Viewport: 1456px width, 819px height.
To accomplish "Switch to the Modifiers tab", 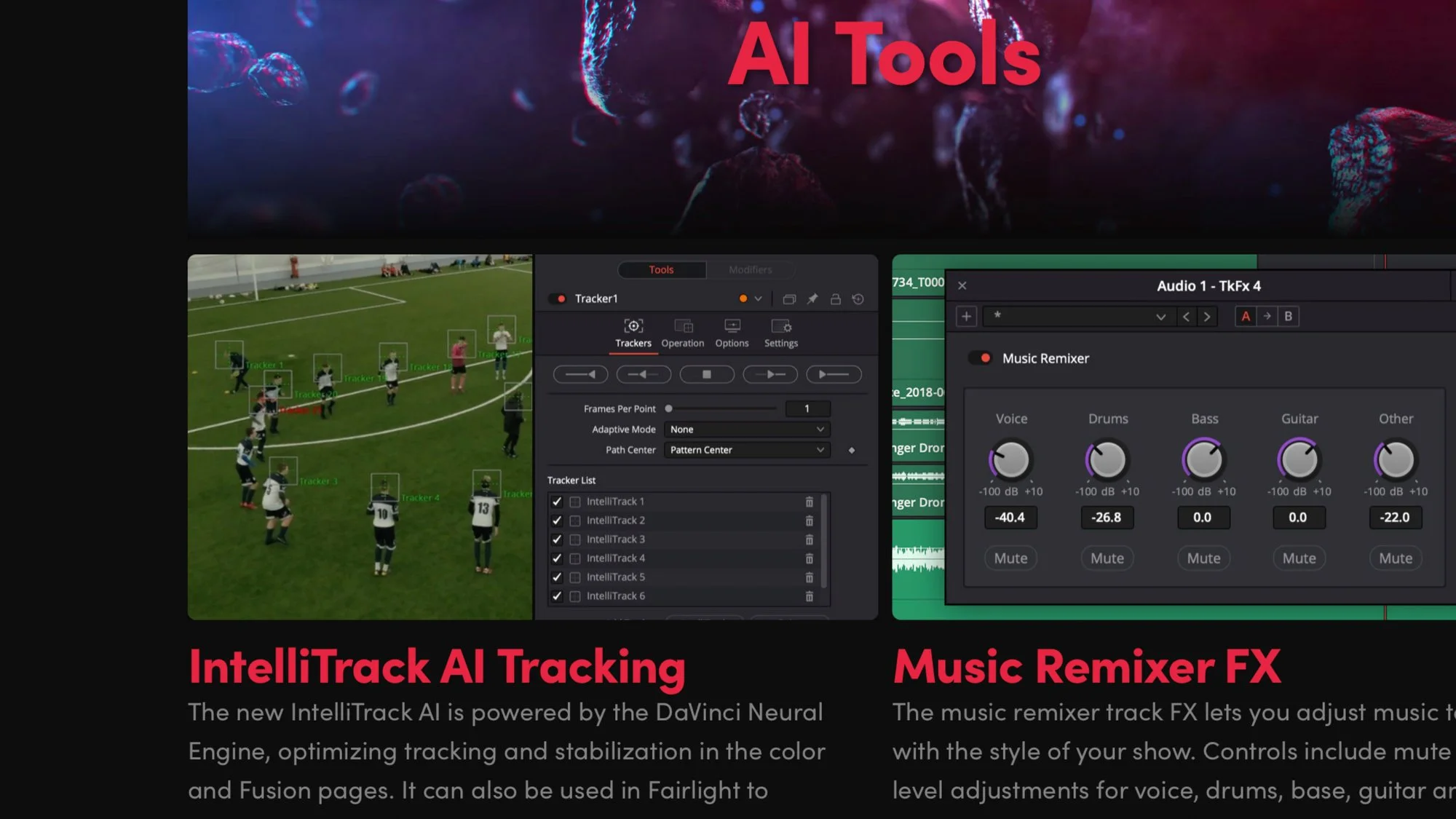I will pyautogui.click(x=750, y=269).
